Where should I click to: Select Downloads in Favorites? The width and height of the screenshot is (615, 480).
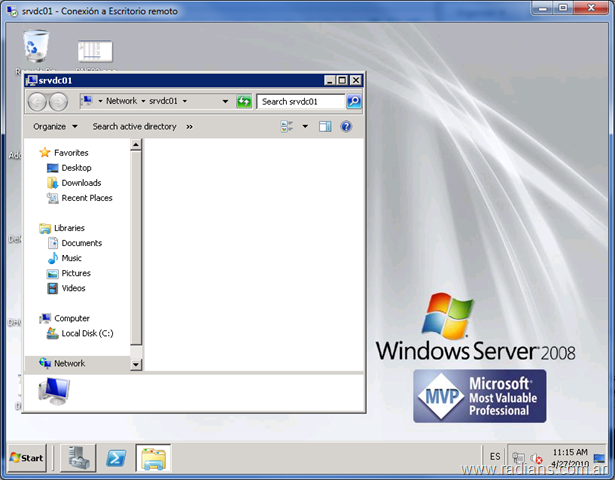coord(81,183)
